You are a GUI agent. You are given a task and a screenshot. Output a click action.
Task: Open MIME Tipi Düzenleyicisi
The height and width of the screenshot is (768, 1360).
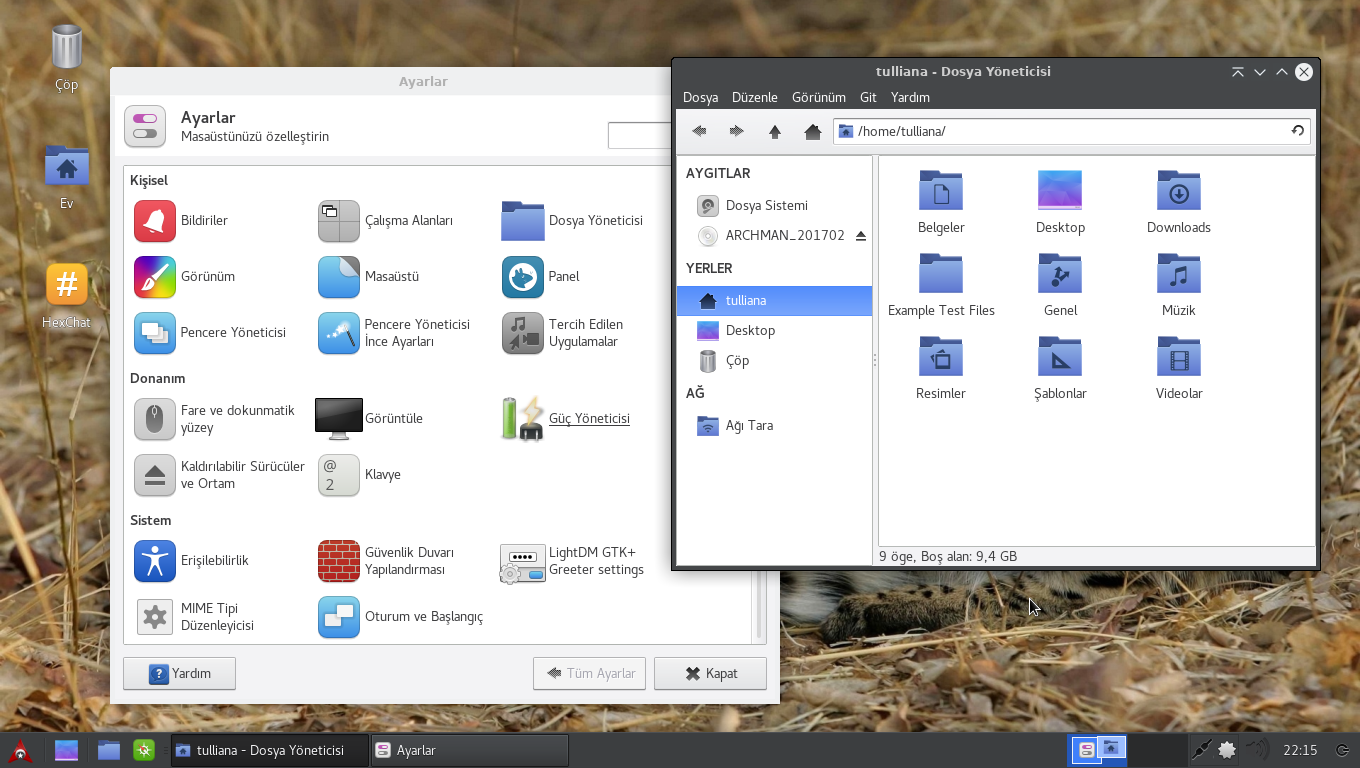pyautogui.click(x=195, y=617)
